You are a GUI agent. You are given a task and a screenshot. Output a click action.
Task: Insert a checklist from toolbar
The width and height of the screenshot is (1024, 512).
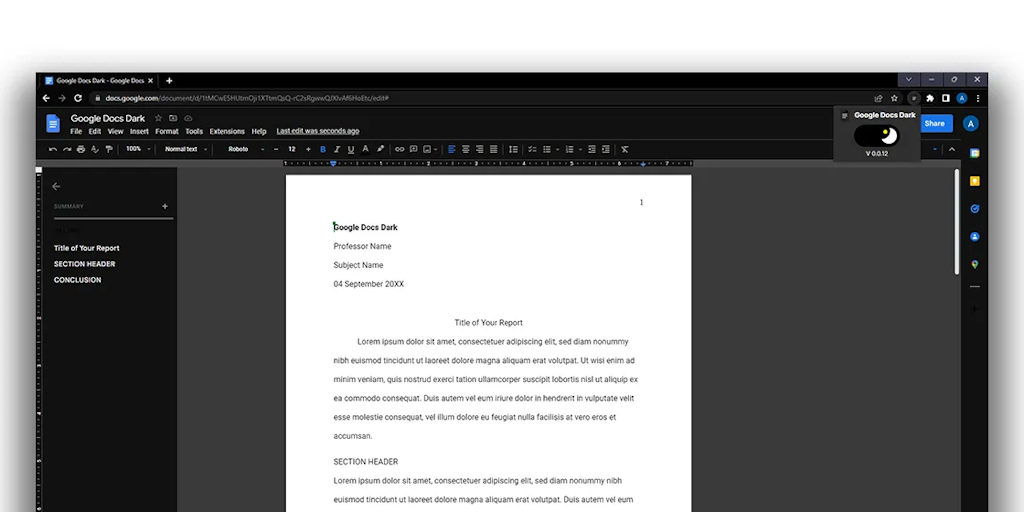532,149
